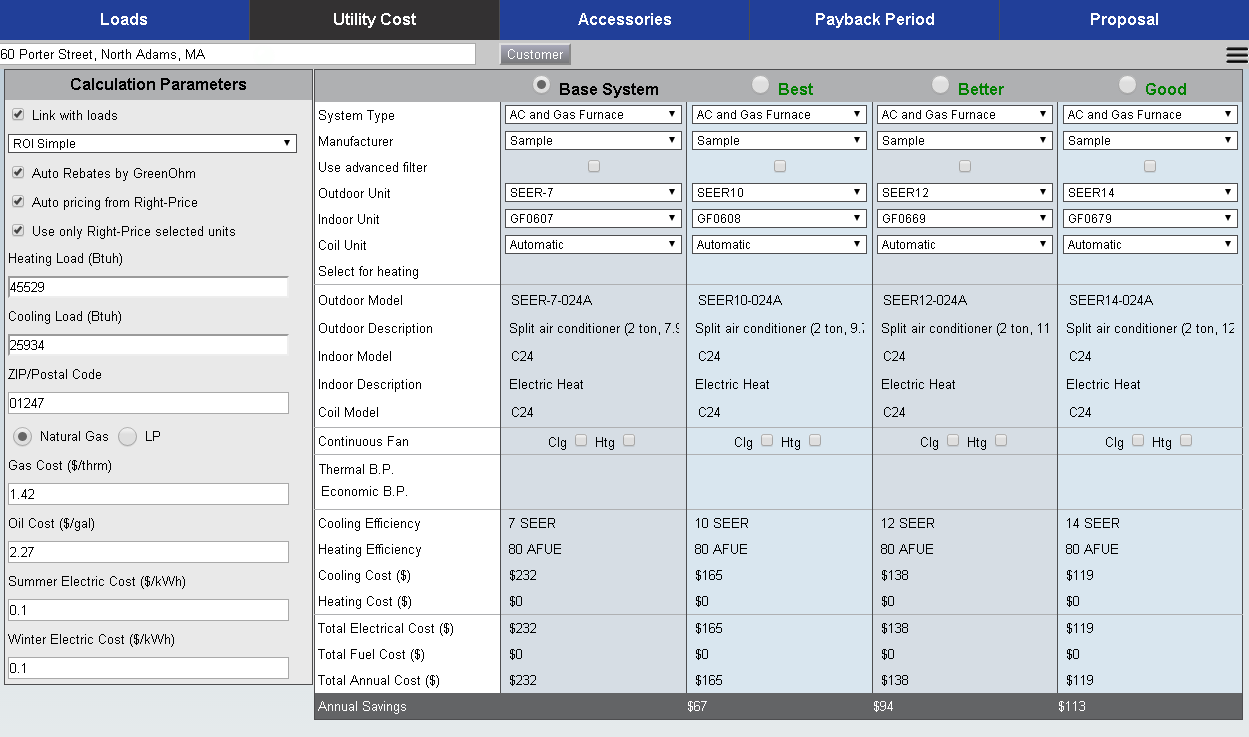Click the address field with 60 Porter Street
The image size is (1249, 737).
238,54
